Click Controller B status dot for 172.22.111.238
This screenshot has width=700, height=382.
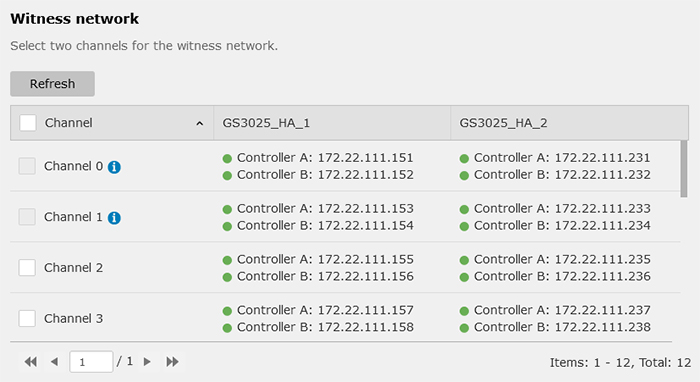pos(464,328)
